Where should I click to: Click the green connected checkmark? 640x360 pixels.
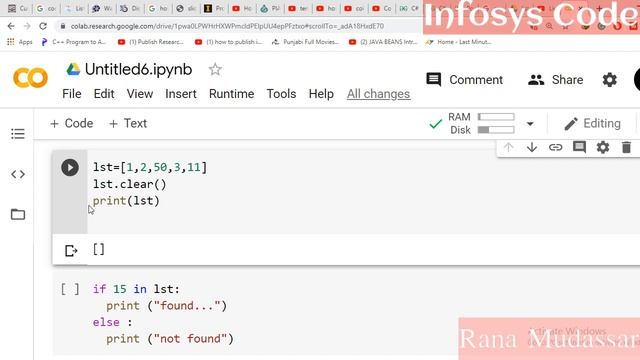436,124
